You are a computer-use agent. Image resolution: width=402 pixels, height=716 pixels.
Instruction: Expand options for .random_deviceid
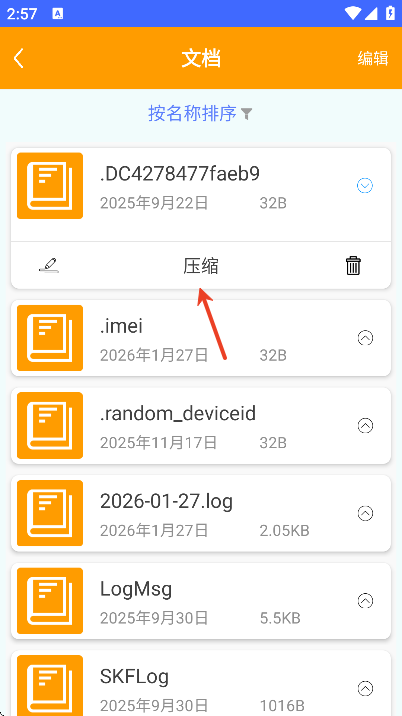365,426
